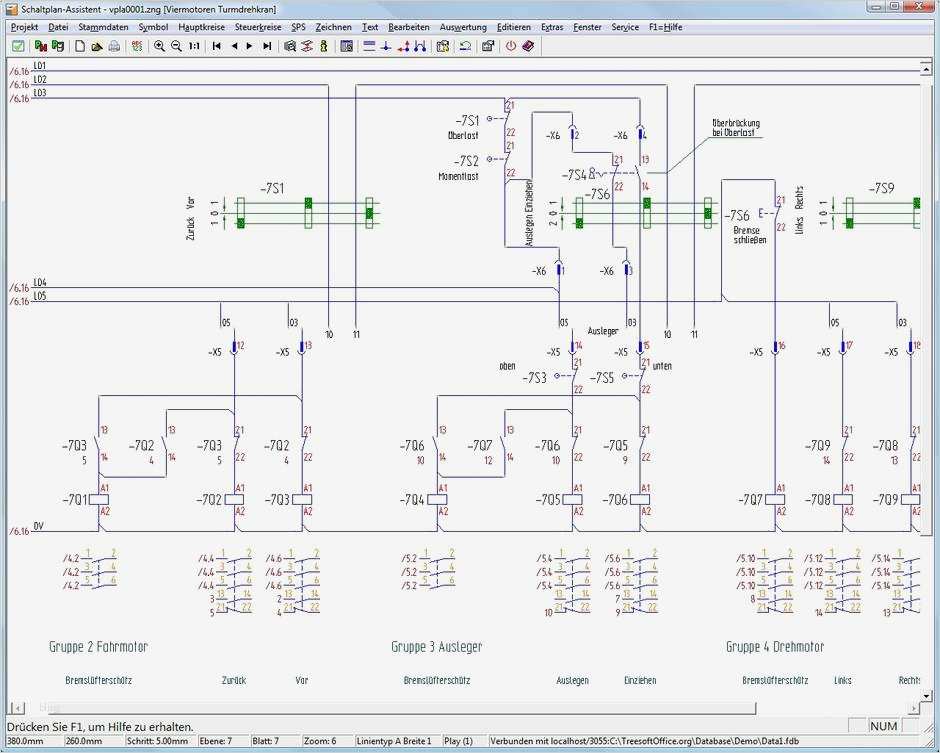Click the zoom in magnifier icon
The image size is (940, 753).
tap(159, 46)
